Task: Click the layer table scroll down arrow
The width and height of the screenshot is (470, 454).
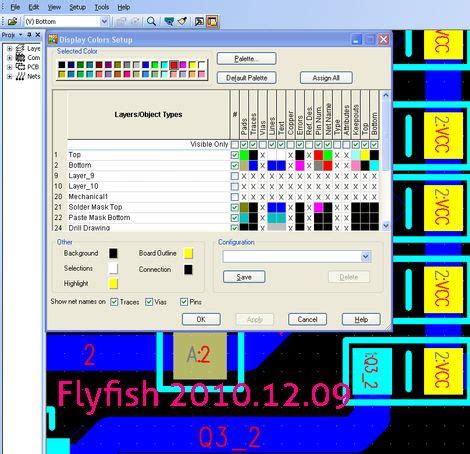Action: click(x=386, y=226)
